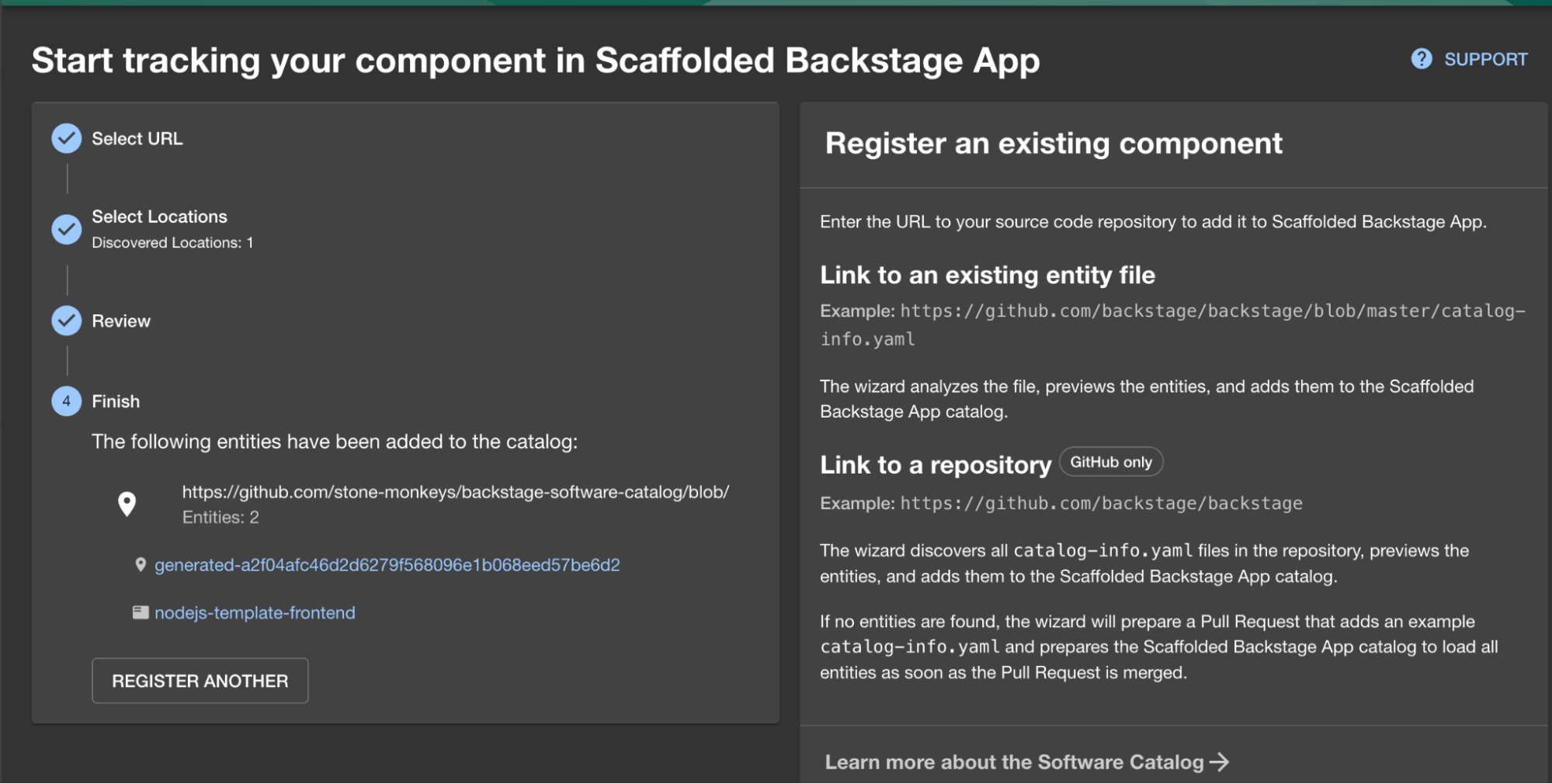Click the component icon beside nodejs-template-frontend
Screen dimensions: 1552x784
pos(141,612)
